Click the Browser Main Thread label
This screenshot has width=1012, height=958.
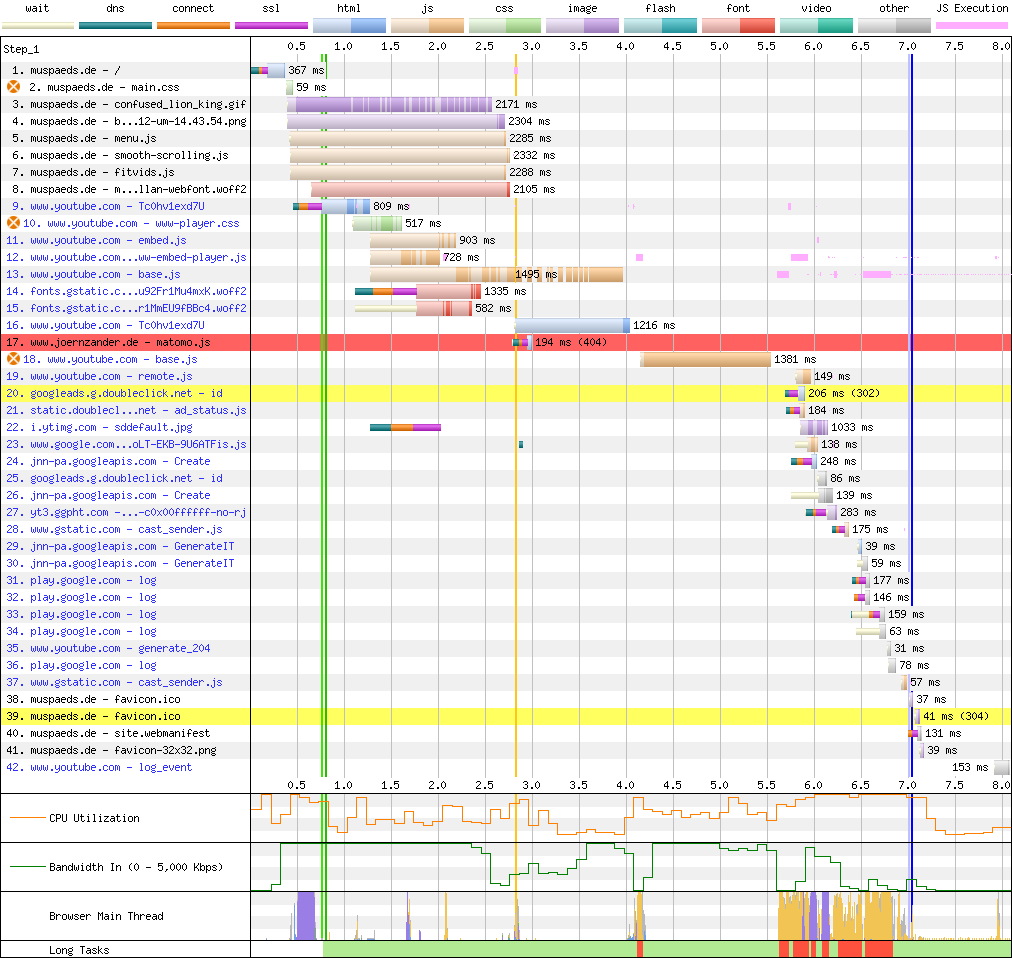coord(106,916)
